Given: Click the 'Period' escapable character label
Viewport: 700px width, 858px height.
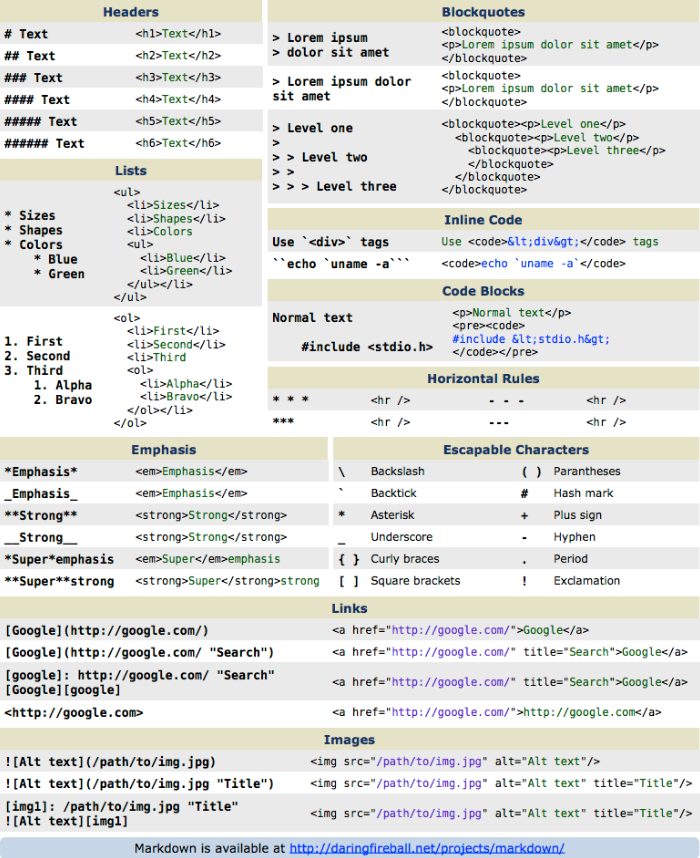Looking at the screenshot, I should pos(570,559).
